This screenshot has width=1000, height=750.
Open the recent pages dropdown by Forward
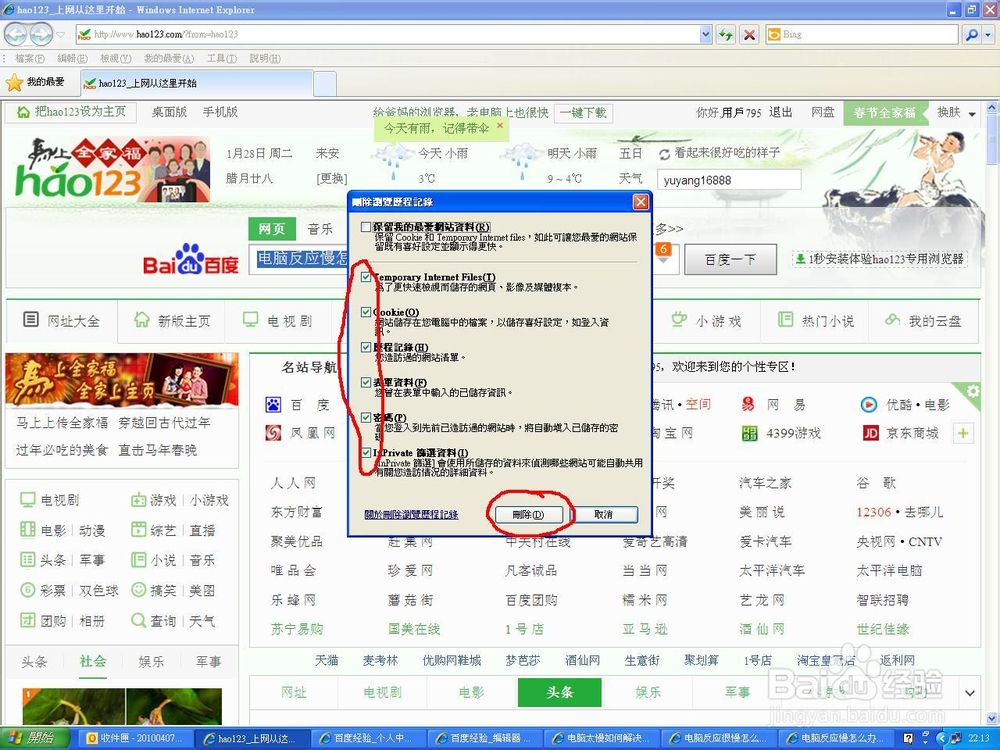61,34
